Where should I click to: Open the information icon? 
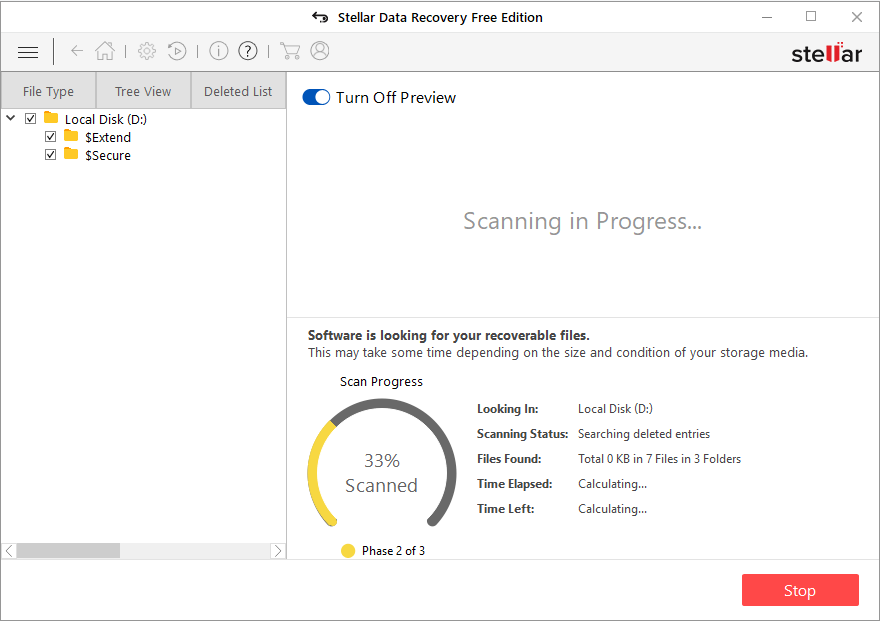(x=219, y=51)
